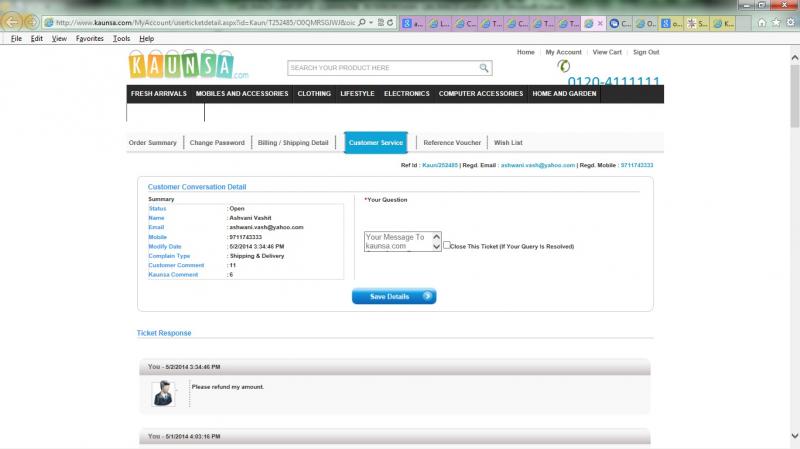The image size is (800, 449).
Task: Go to the Order Summary tab
Action: click(x=153, y=143)
